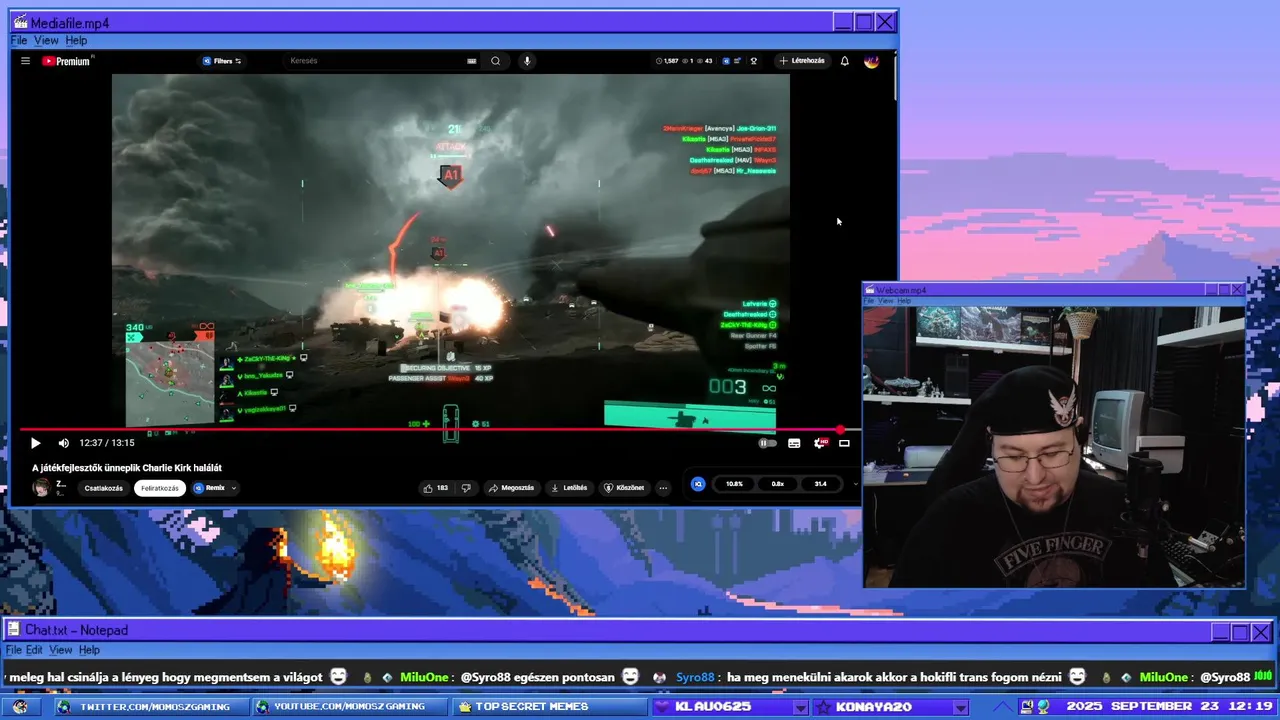Open View menu in Mediafile.mp4 window

pos(46,40)
